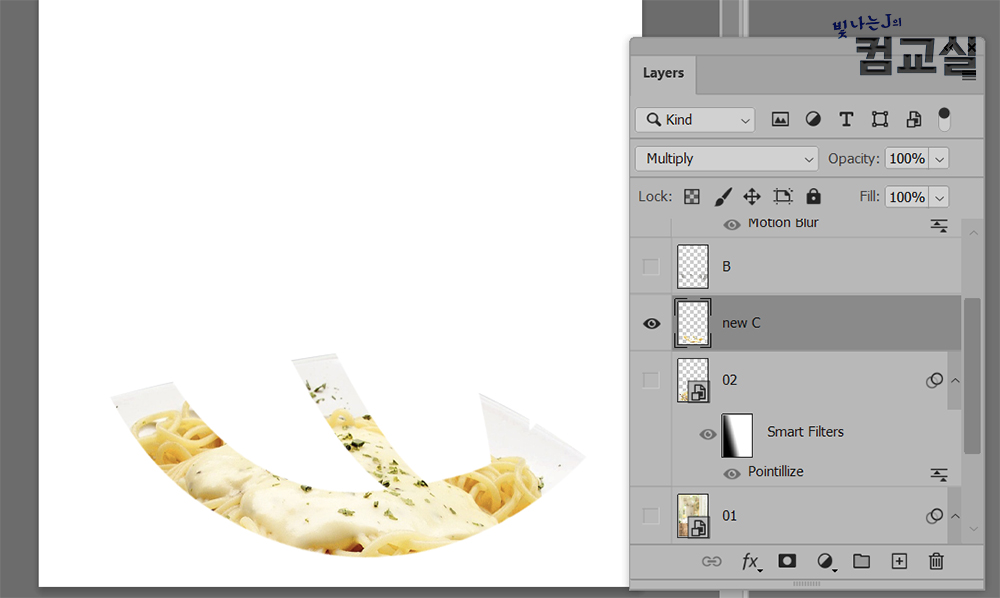Toggle Smart Filters visibility eye

pos(707,434)
